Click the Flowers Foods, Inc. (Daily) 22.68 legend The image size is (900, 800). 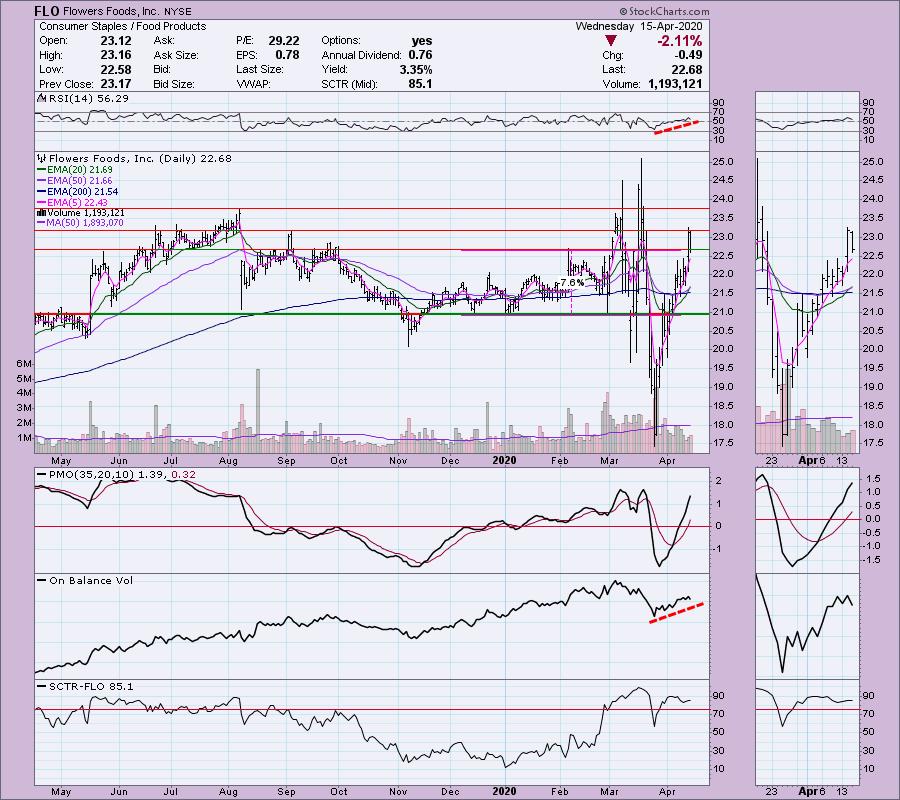tap(141, 158)
